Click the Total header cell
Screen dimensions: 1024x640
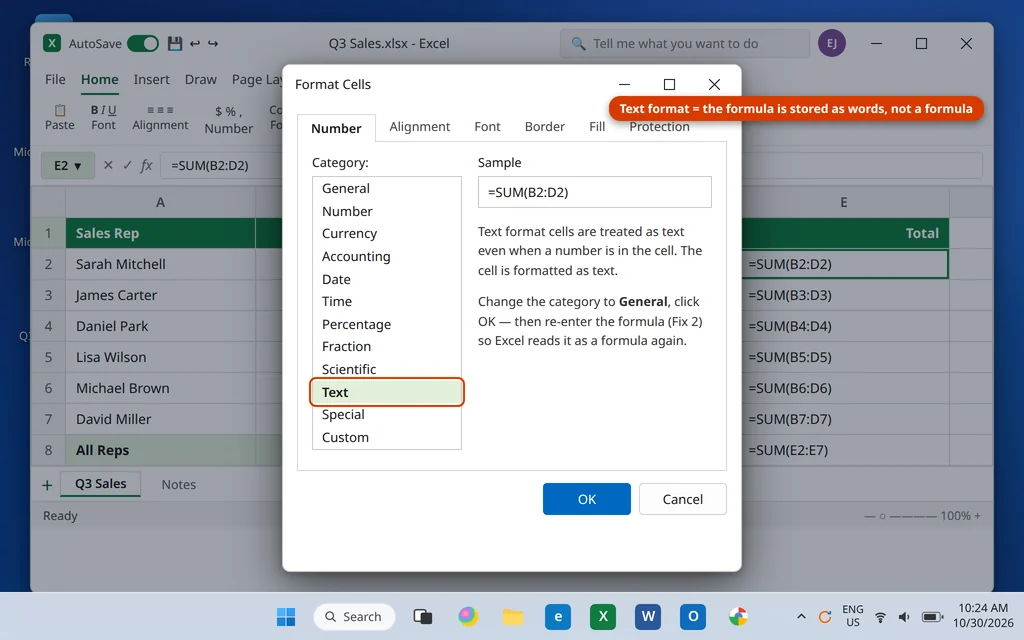click(844, 233)
